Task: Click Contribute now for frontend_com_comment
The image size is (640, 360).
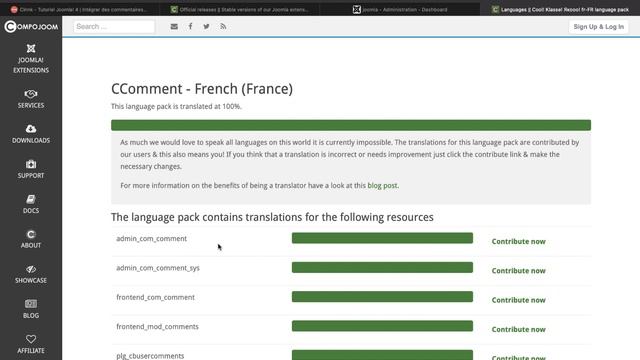Action: 518,300
